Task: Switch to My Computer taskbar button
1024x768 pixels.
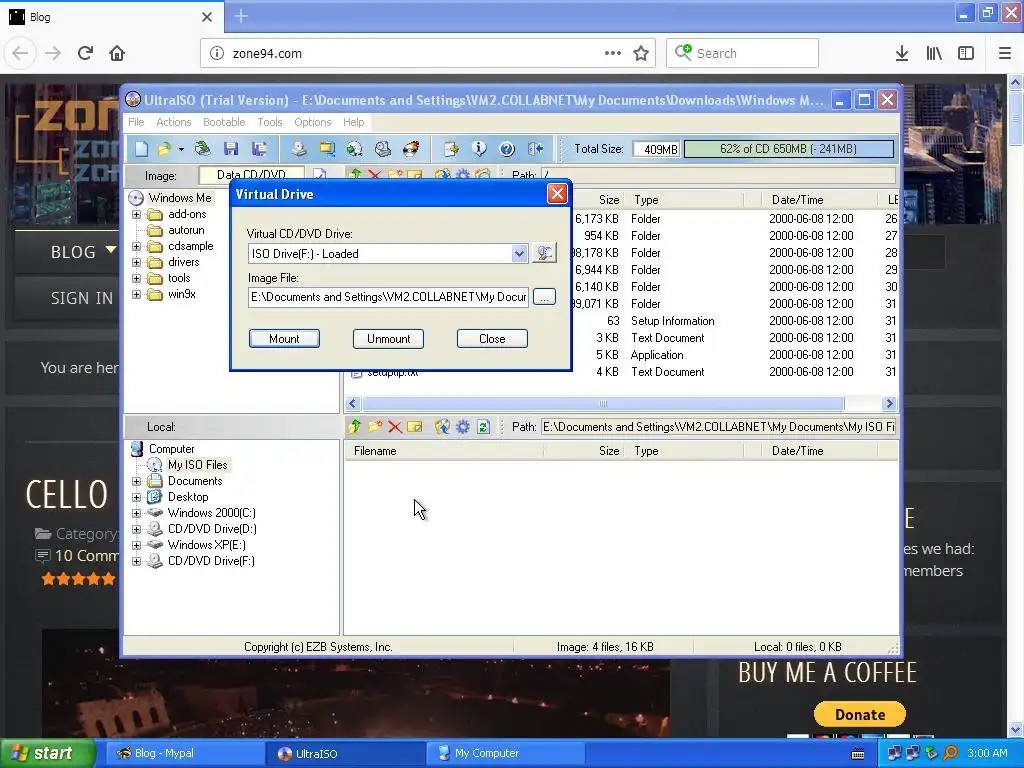Action: click(505, 753)
